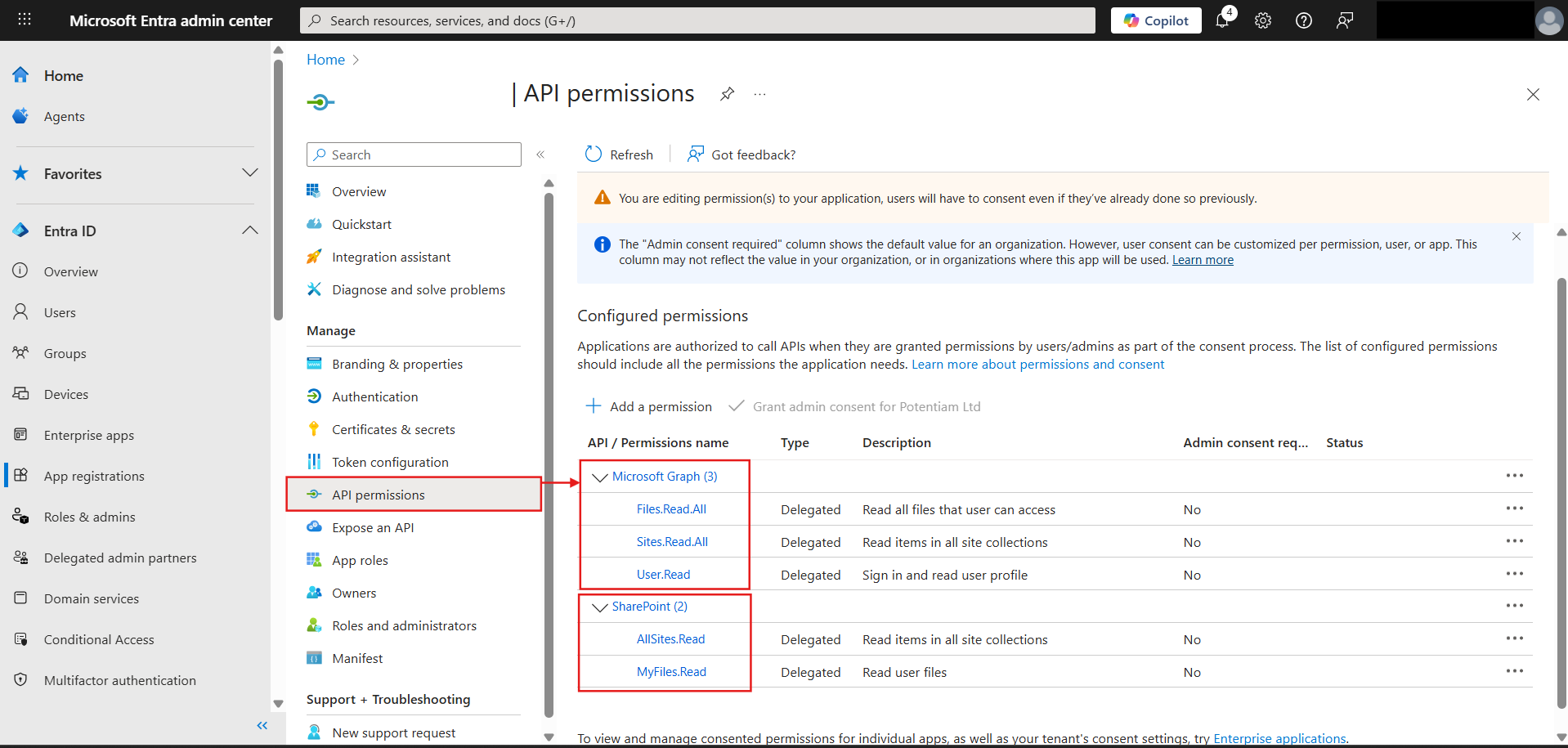Viewport: 1568px width, 748px height.
Task: Select Token configuration in Manage menu
Action: [x=390, y=462]
